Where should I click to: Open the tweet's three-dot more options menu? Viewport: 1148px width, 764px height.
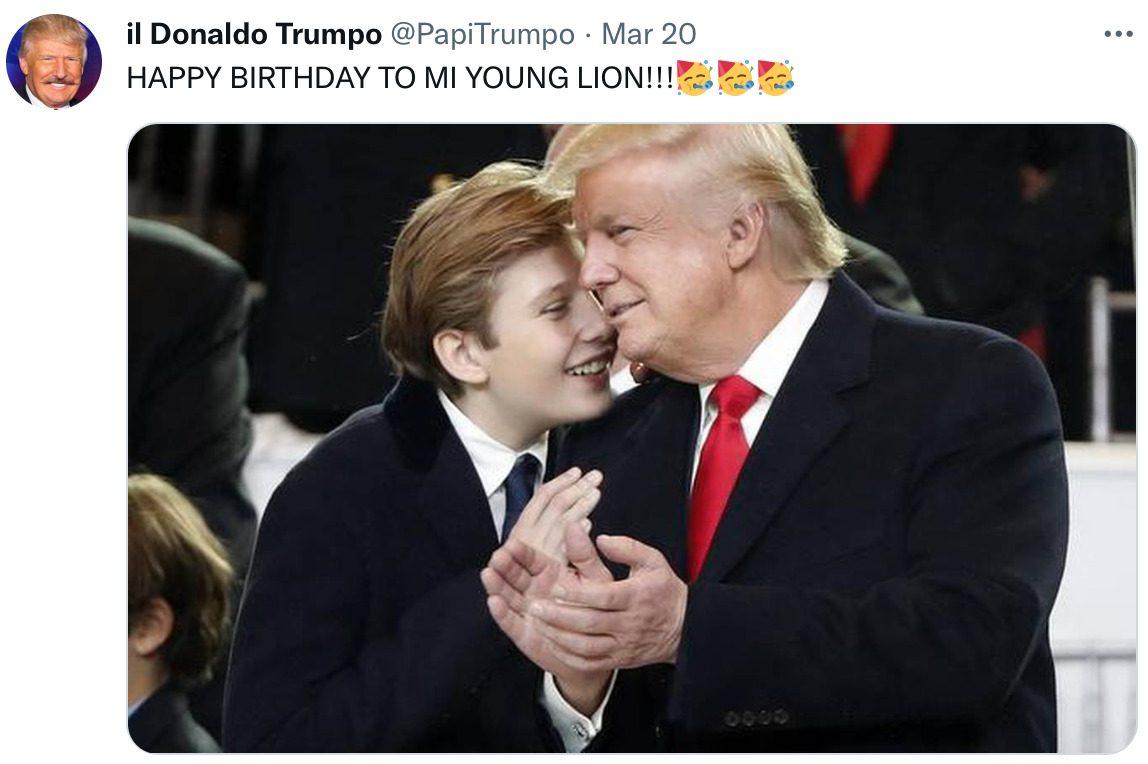point(1118,34)
